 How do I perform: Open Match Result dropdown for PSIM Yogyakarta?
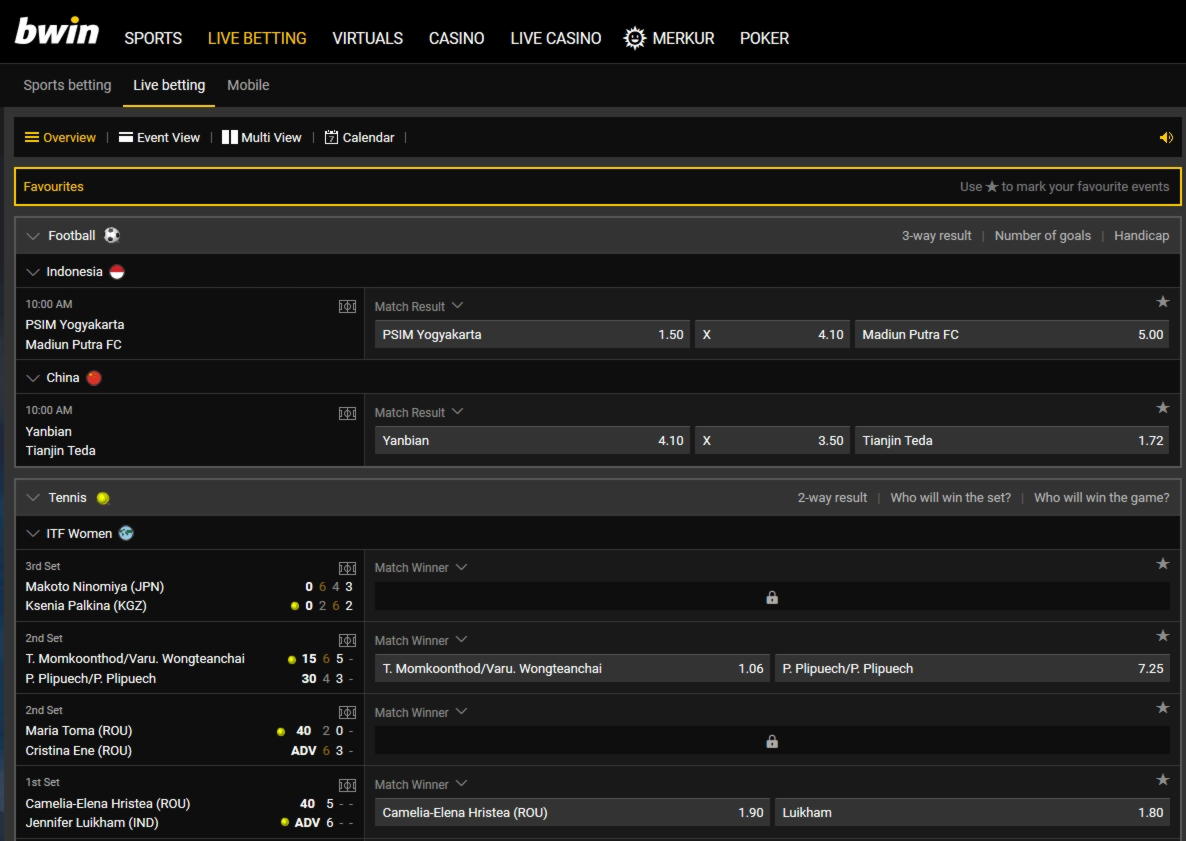coord(418,306)
